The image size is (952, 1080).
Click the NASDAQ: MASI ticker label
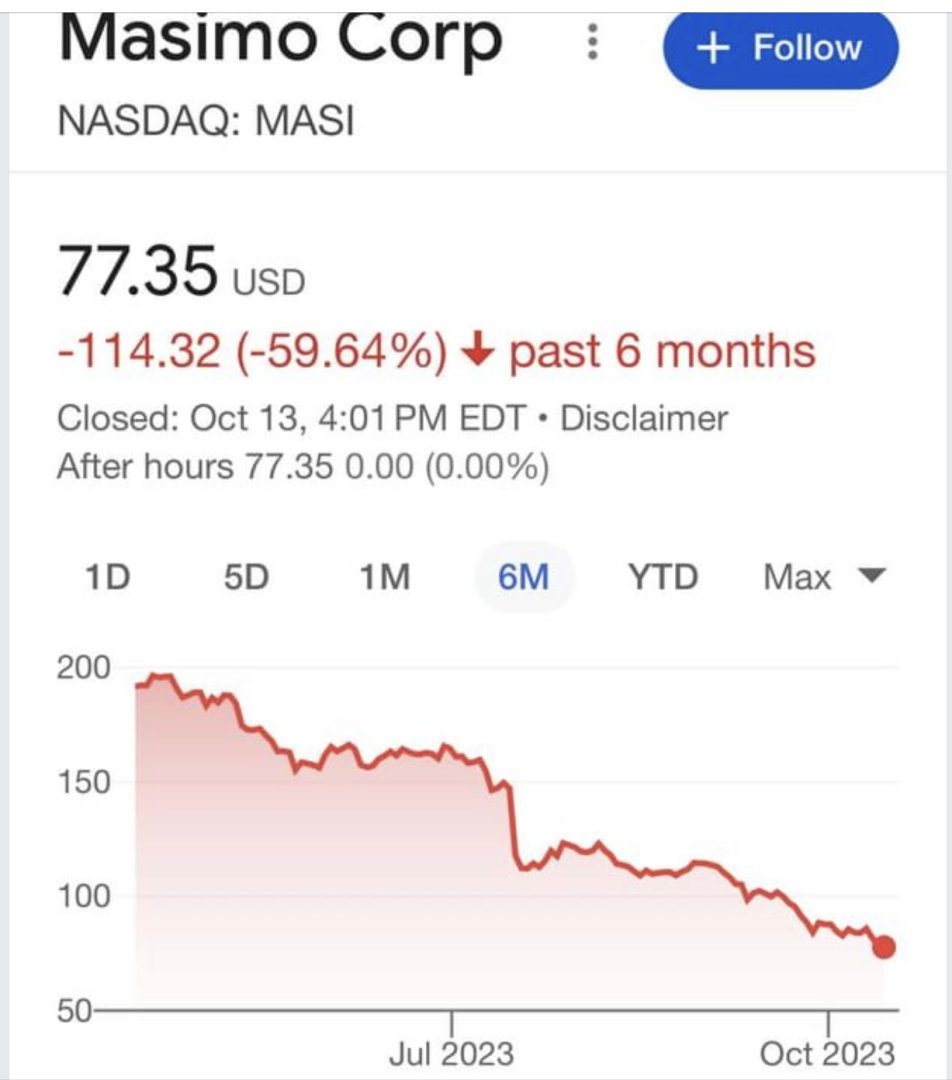(206, 121)
